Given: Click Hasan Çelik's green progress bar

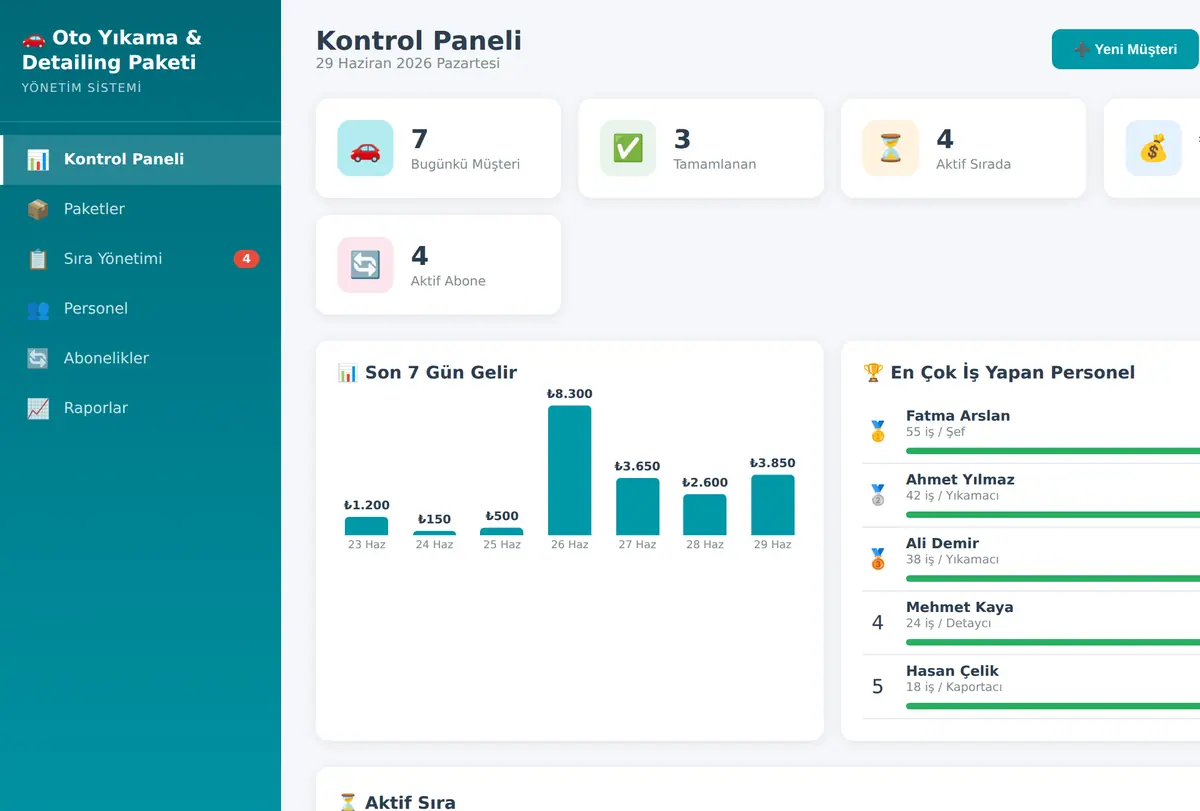Looking at the screenshot, I should (x=1053, y=706).
